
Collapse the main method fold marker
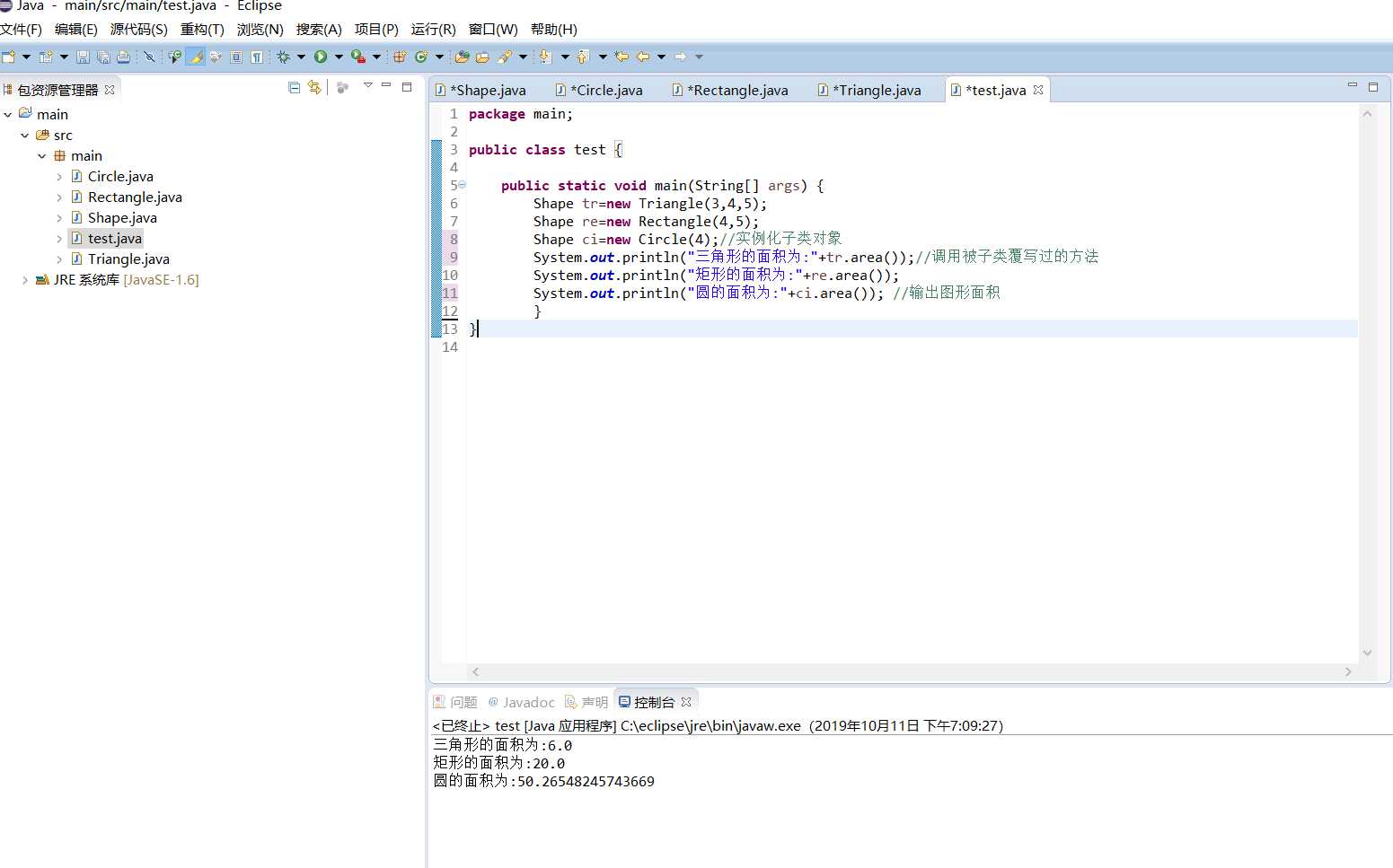tap(463, 185)
